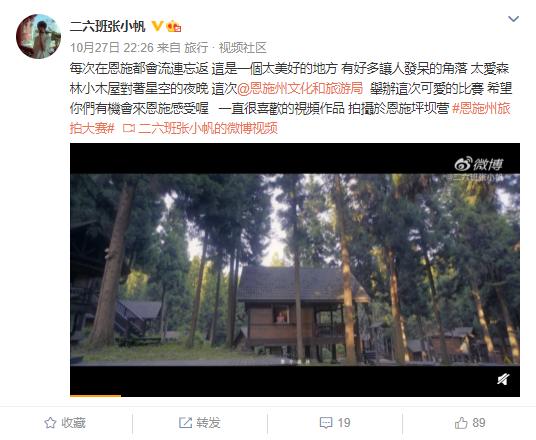Screen dimensions: 536x440
Task: Open 二六班张小帆 username profile link
Action: pos(108,26)
